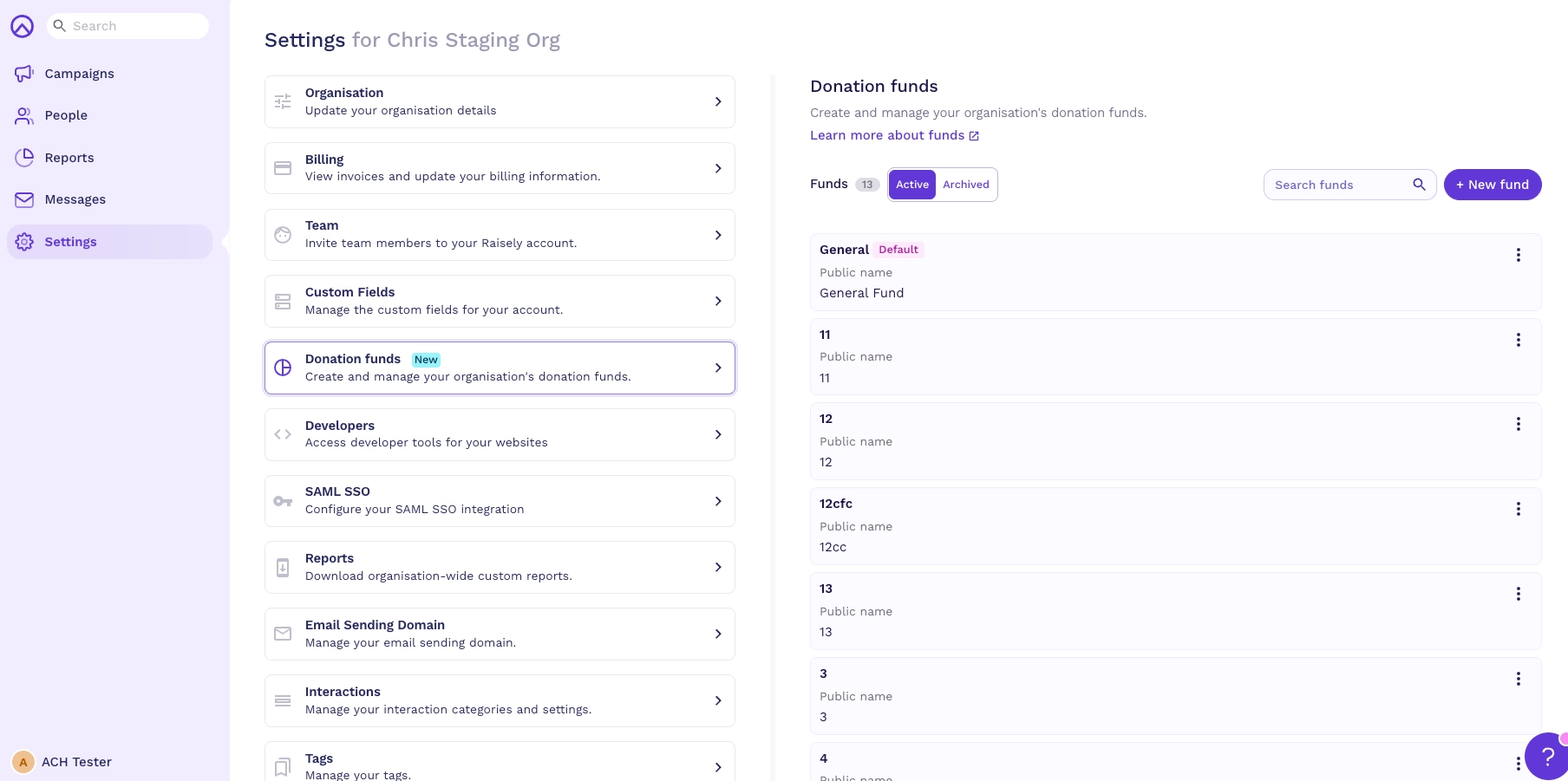
Task: Expand the SAML SSO settings chevron
Action: point(718,501)
